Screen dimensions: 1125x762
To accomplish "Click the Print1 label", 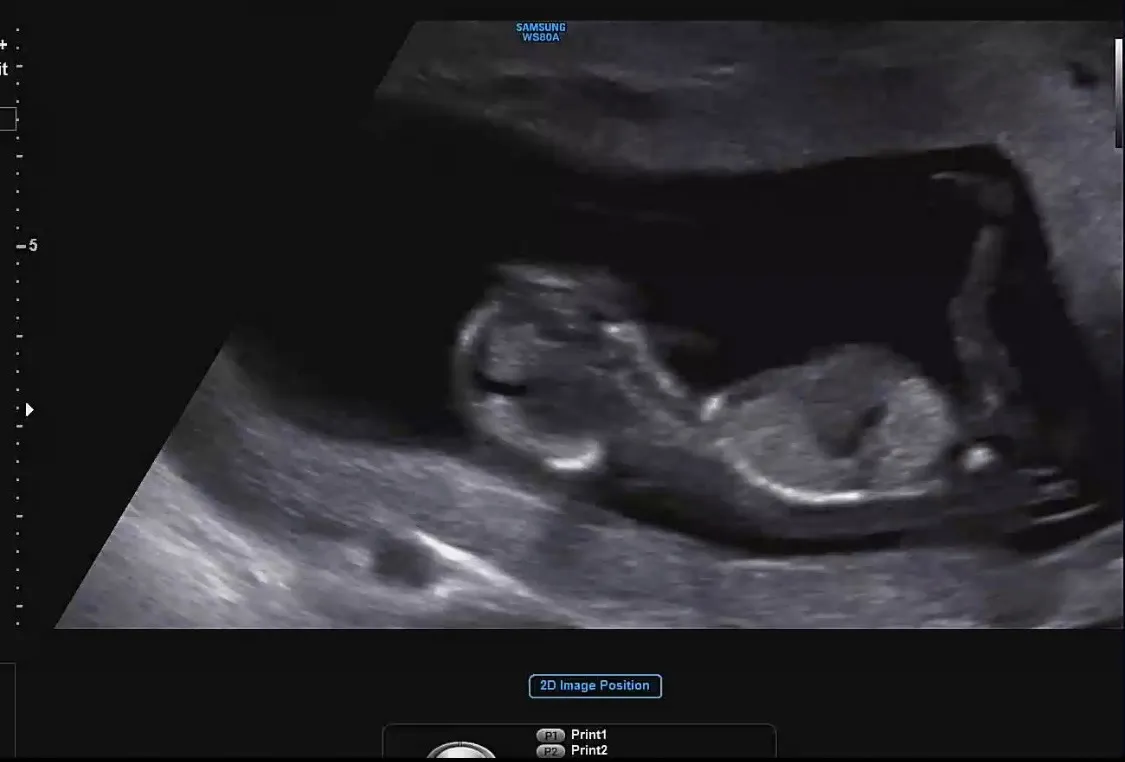I will (x=589, y=735).
